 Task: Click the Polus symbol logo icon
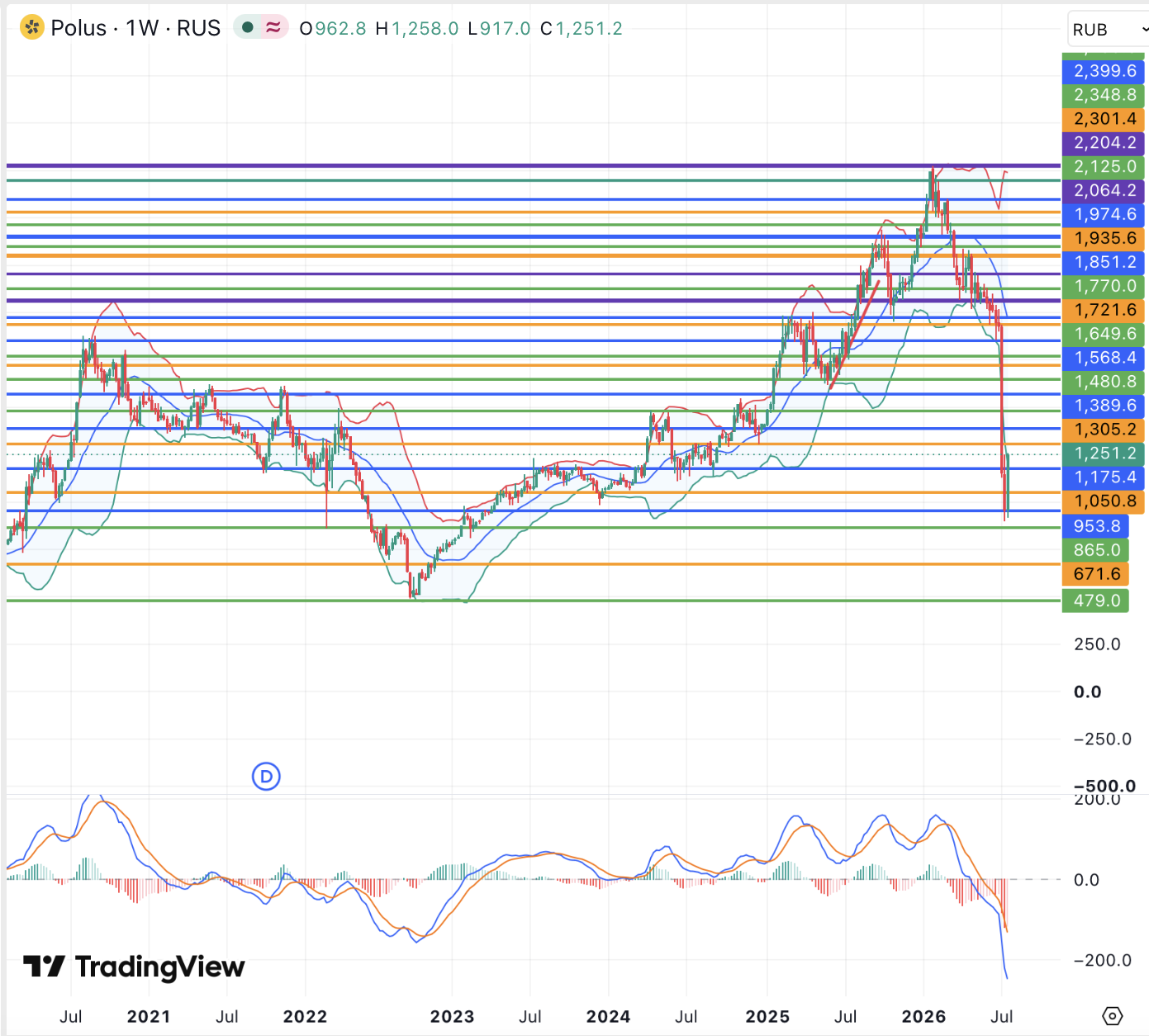32,27
